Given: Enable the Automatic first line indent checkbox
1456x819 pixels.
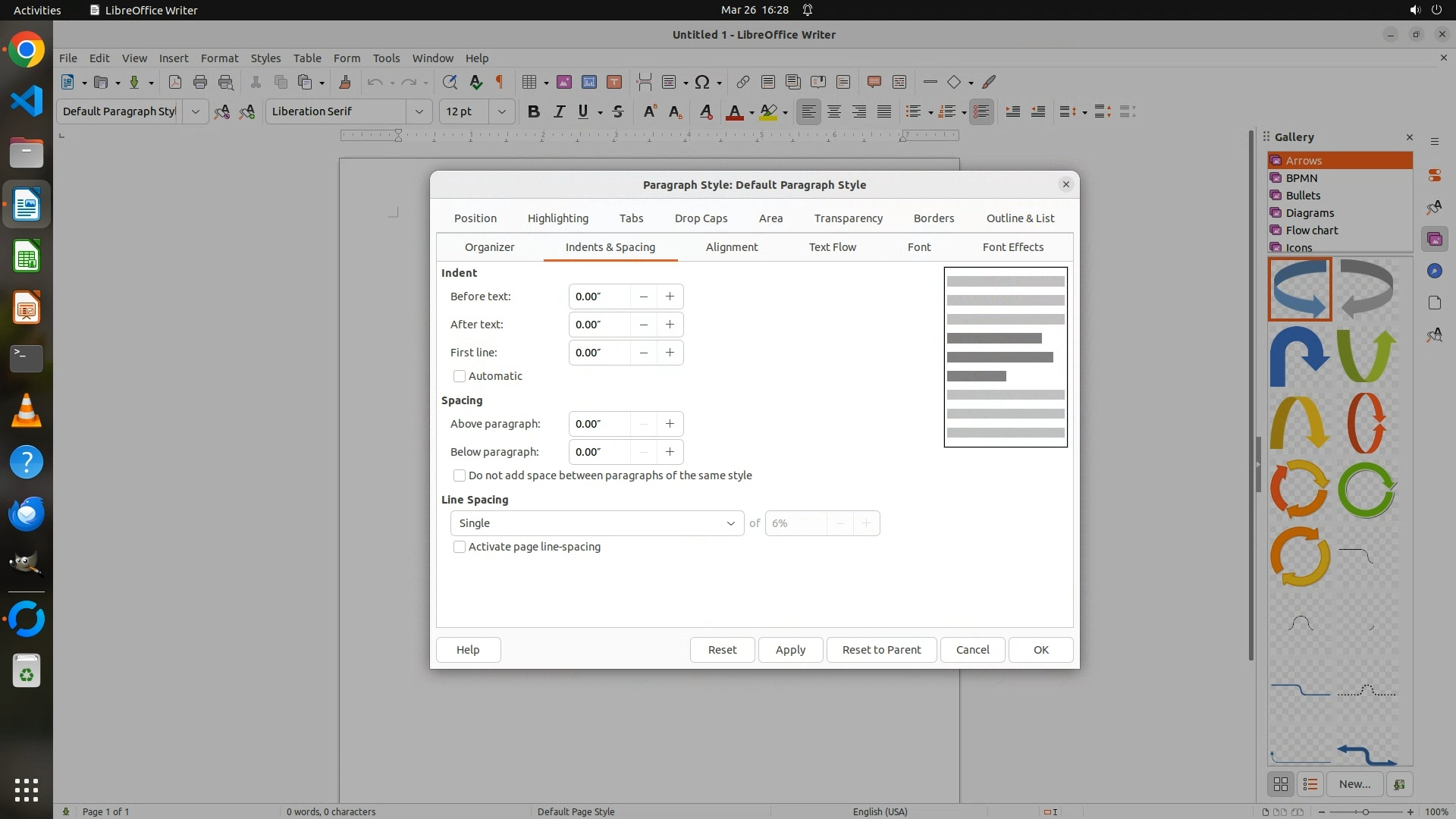Looking at the screenshot, I should click(460, 376).
